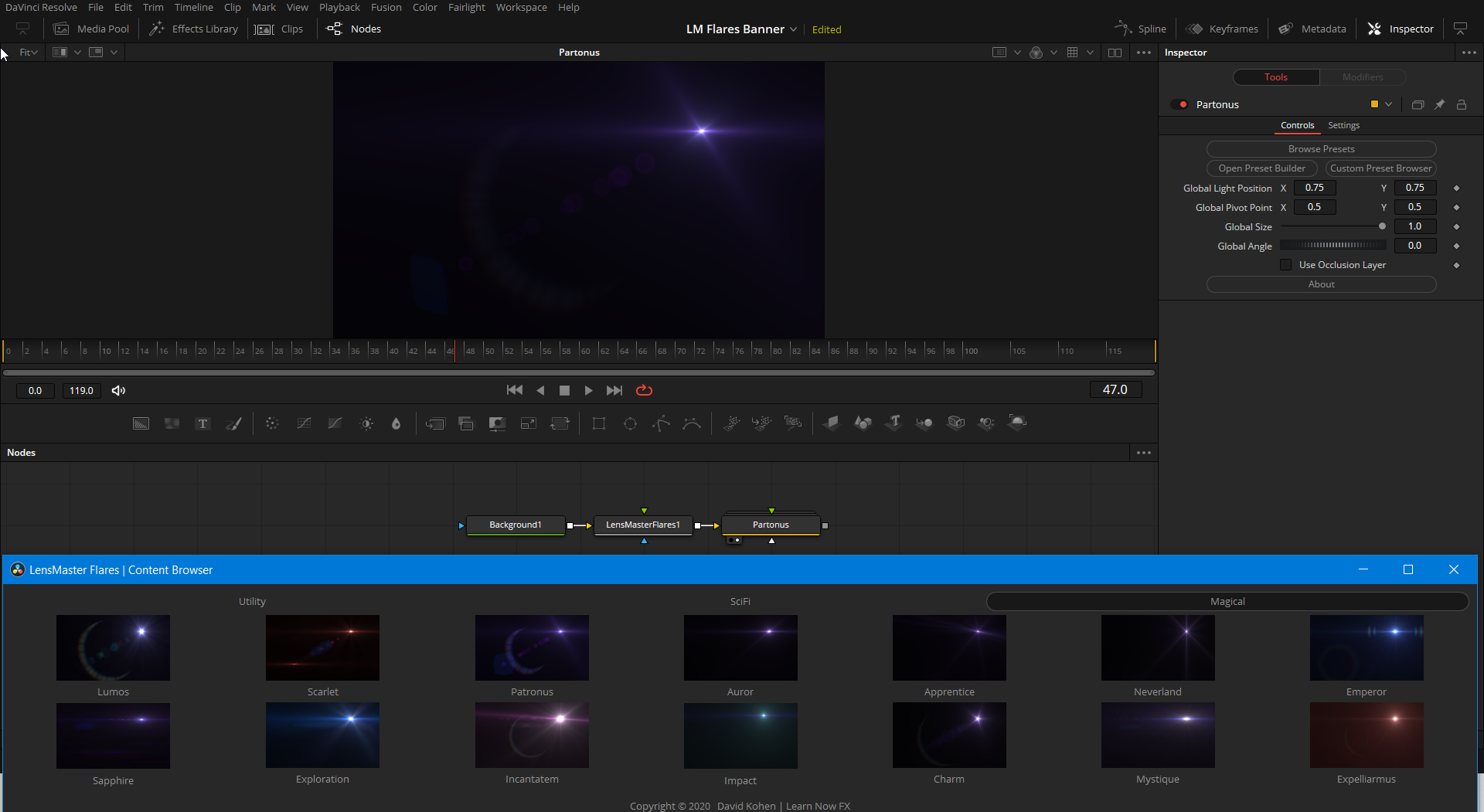Image resolution: width=1484 pixels, height=812 pixels.
Task: Open viewer options three-dot menu
Action: (x=1144, y=53)
